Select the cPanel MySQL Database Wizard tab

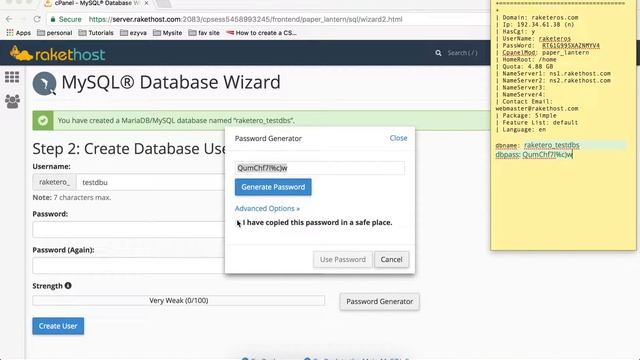[96, 3]
